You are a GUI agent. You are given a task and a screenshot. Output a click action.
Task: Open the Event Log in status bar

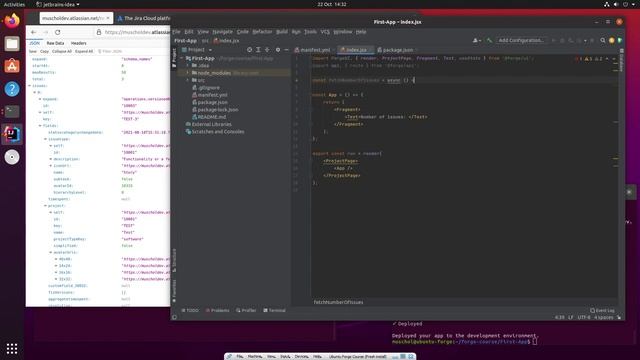(602, 311)
